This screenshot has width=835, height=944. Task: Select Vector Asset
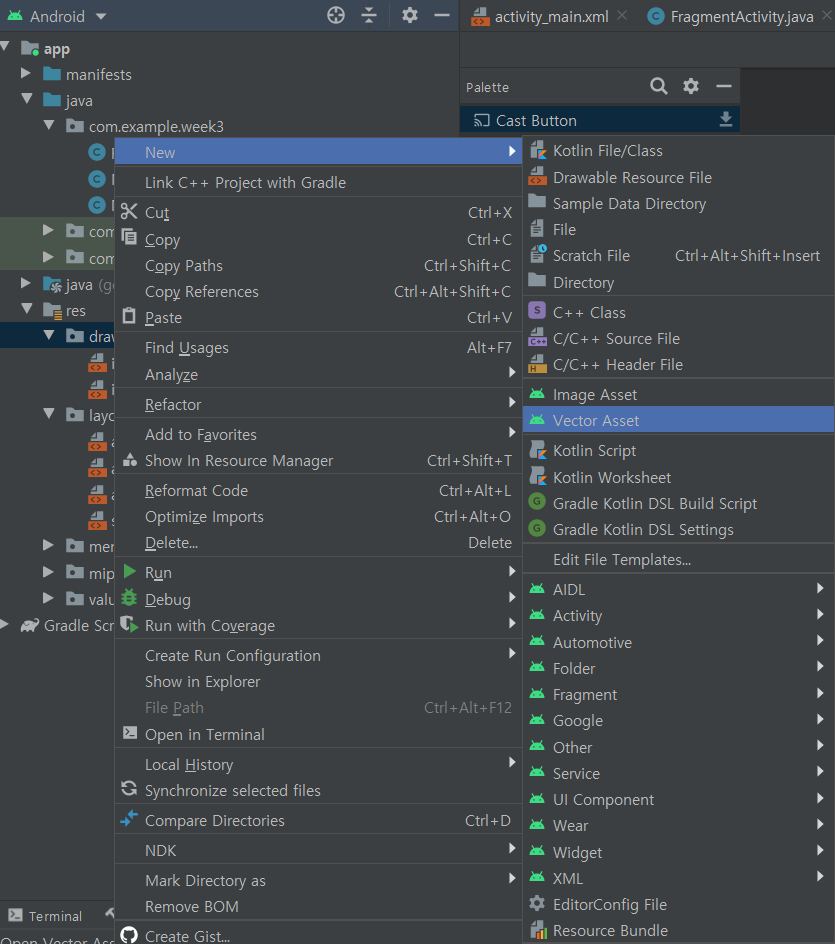tap(678, 420)
